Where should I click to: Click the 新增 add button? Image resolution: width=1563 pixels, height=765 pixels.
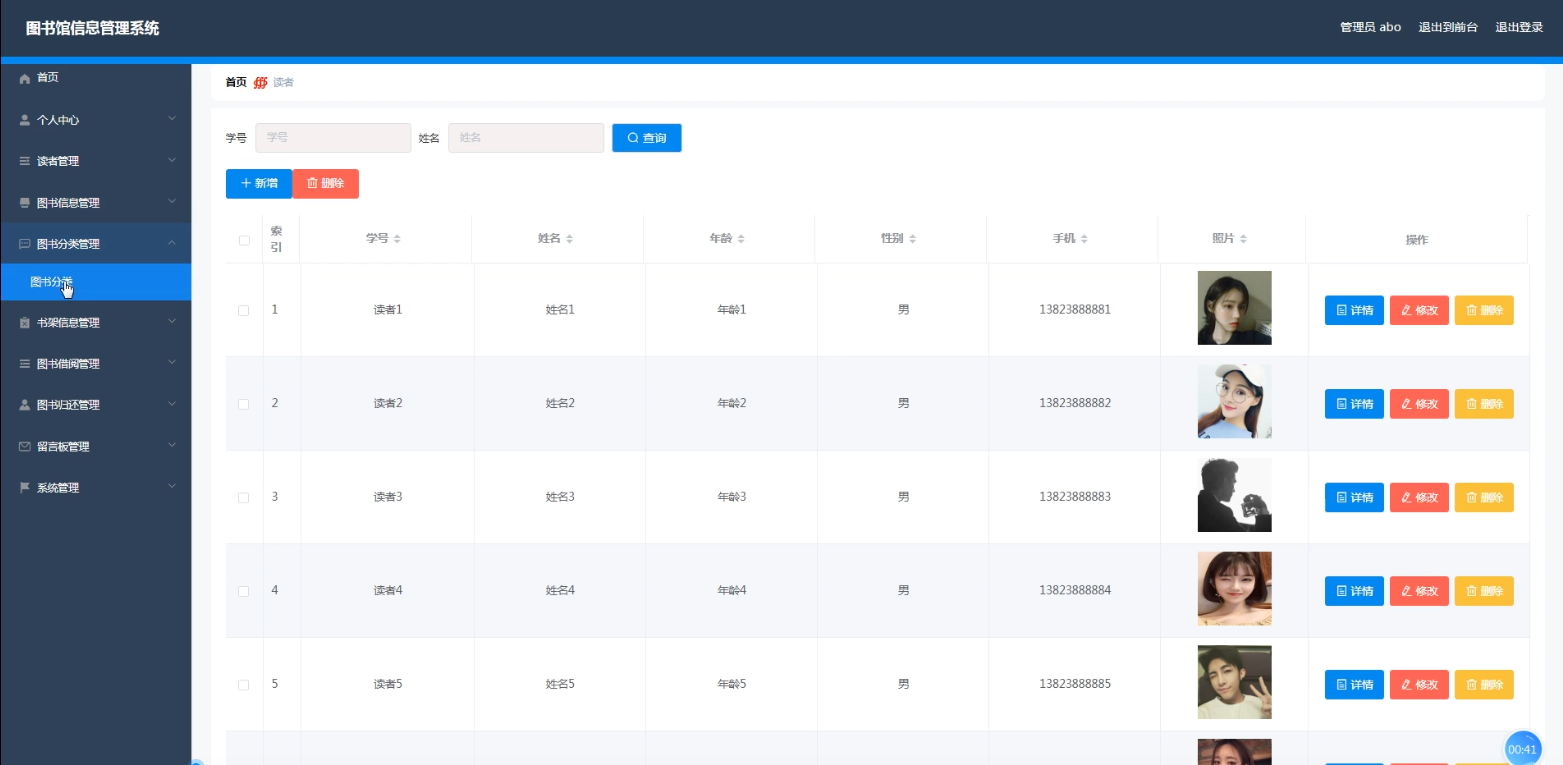pos(259,184)
